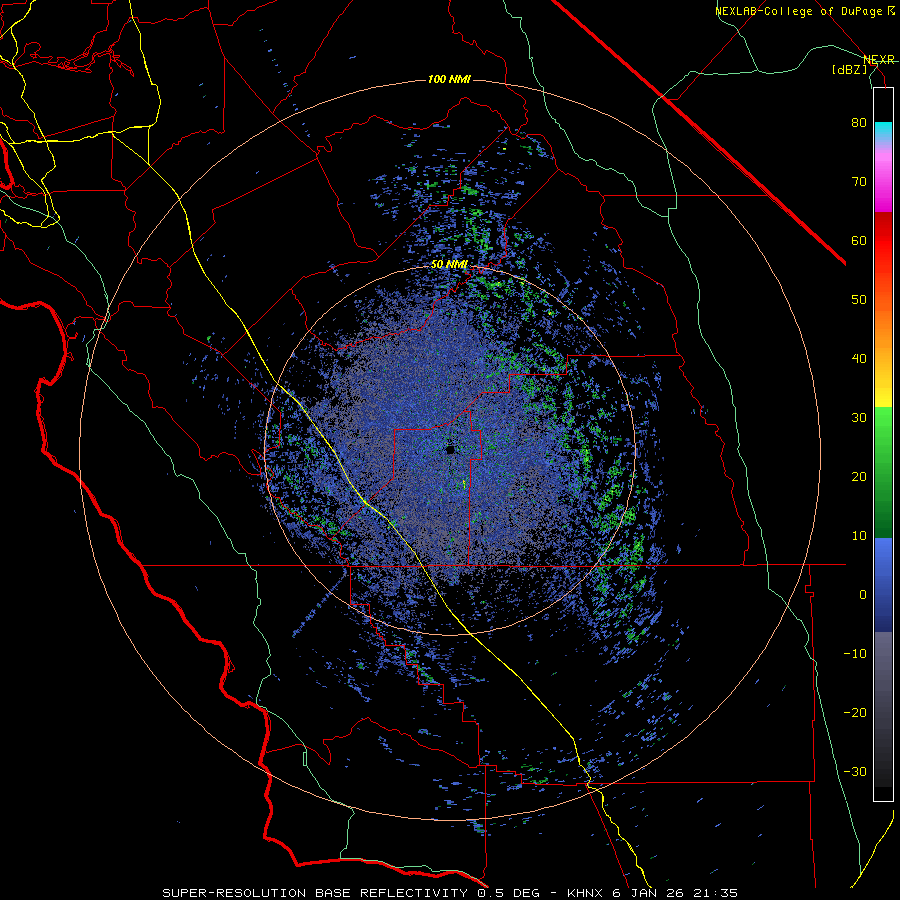900x900 pixels.
Task: Click the 70 value on the dBZ scale
Action: [859, 182]
